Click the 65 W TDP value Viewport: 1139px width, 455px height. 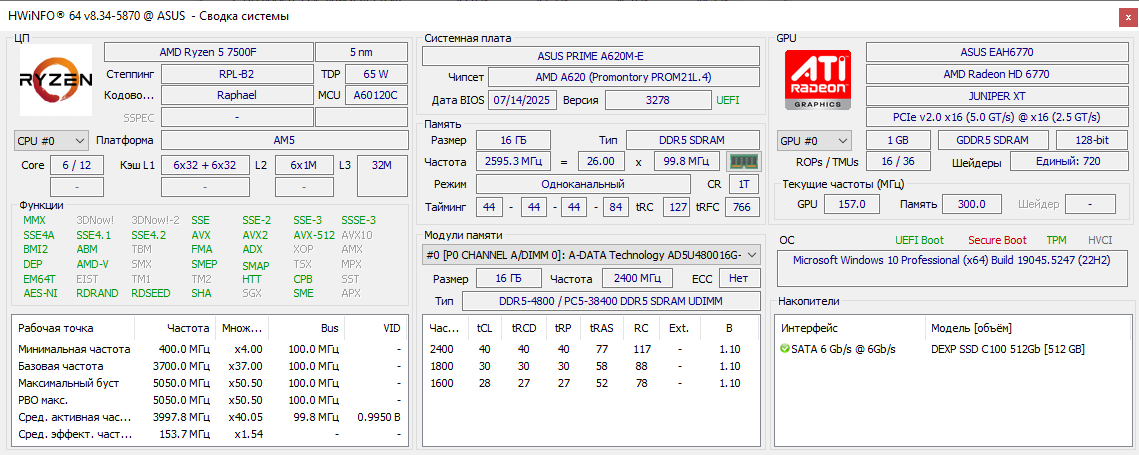376,73
